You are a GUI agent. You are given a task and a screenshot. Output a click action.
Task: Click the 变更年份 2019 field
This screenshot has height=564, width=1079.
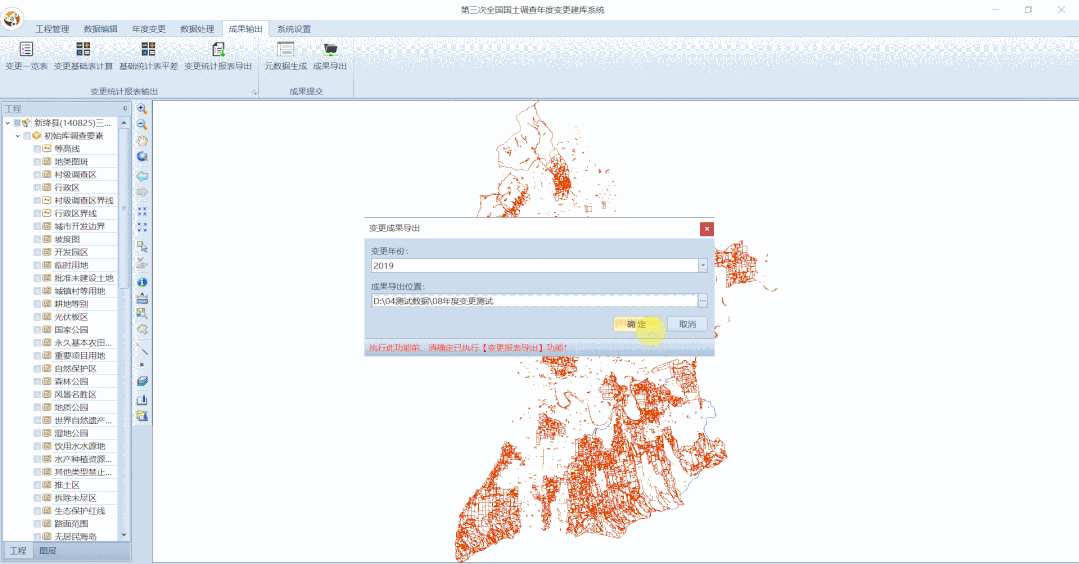535,265
